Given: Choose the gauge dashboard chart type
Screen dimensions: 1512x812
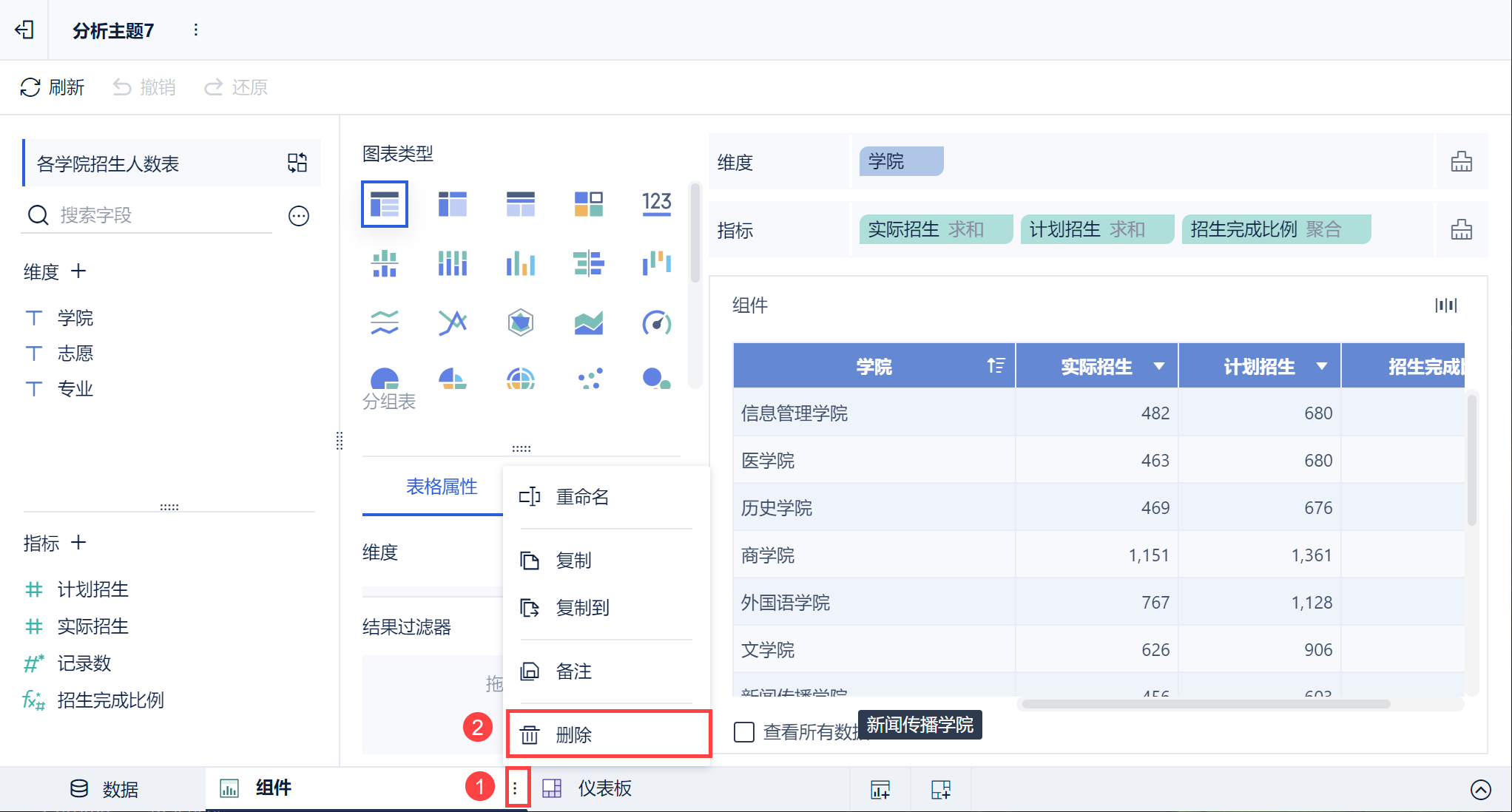Looking at the screenshot, I should [x=656, y=322].
